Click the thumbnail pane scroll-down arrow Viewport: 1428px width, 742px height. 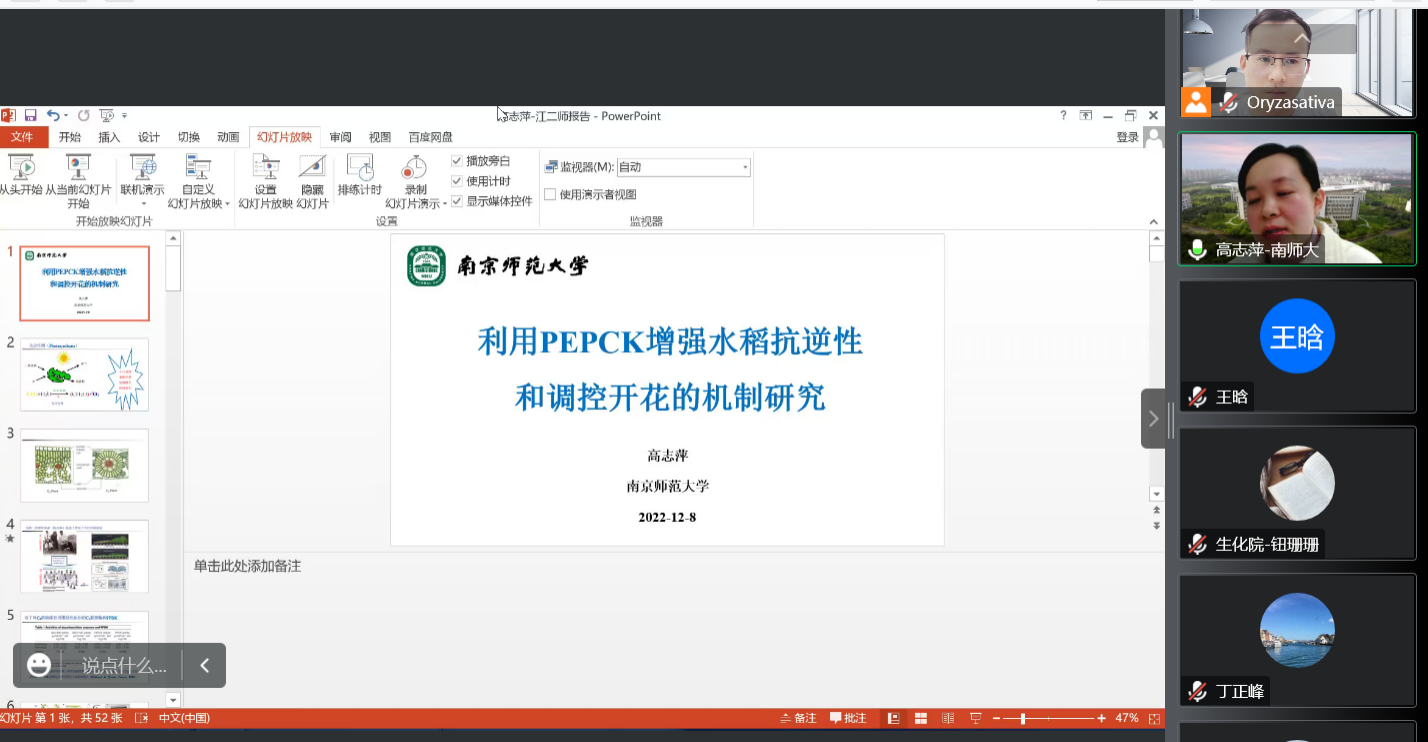pos(173,700)
